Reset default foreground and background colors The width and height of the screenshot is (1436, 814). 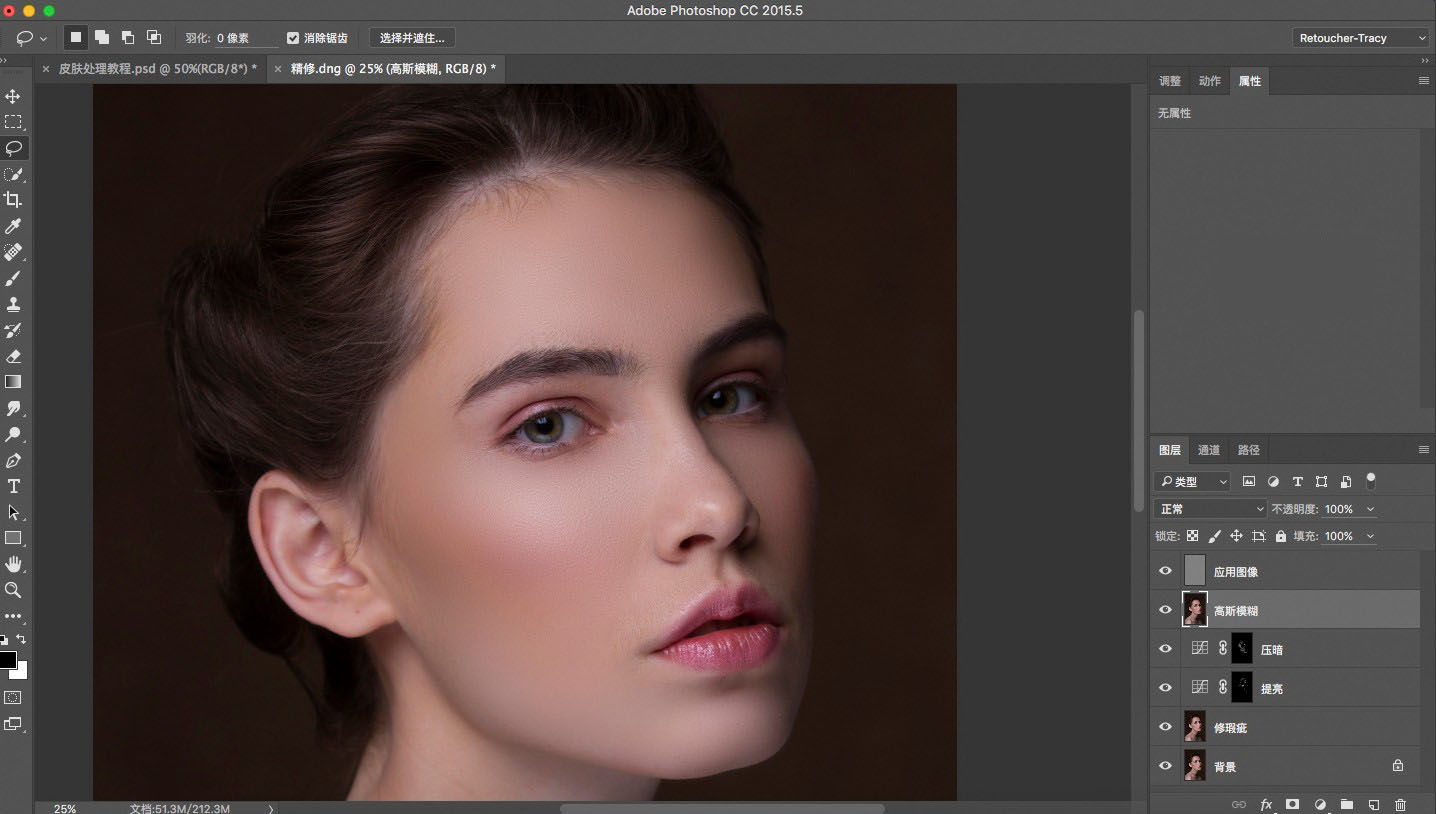[4, 639]
